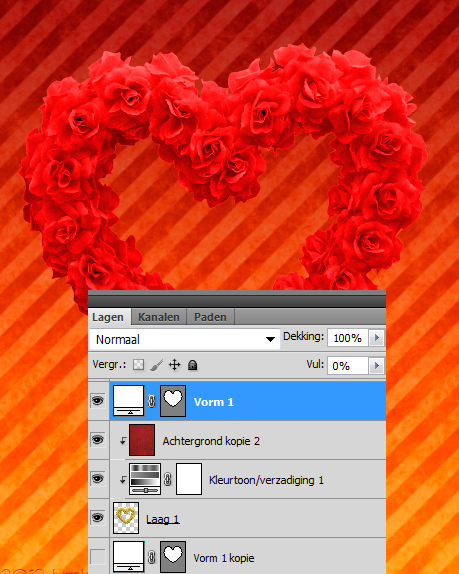Toggle lock position move icon

click(175, 365)
